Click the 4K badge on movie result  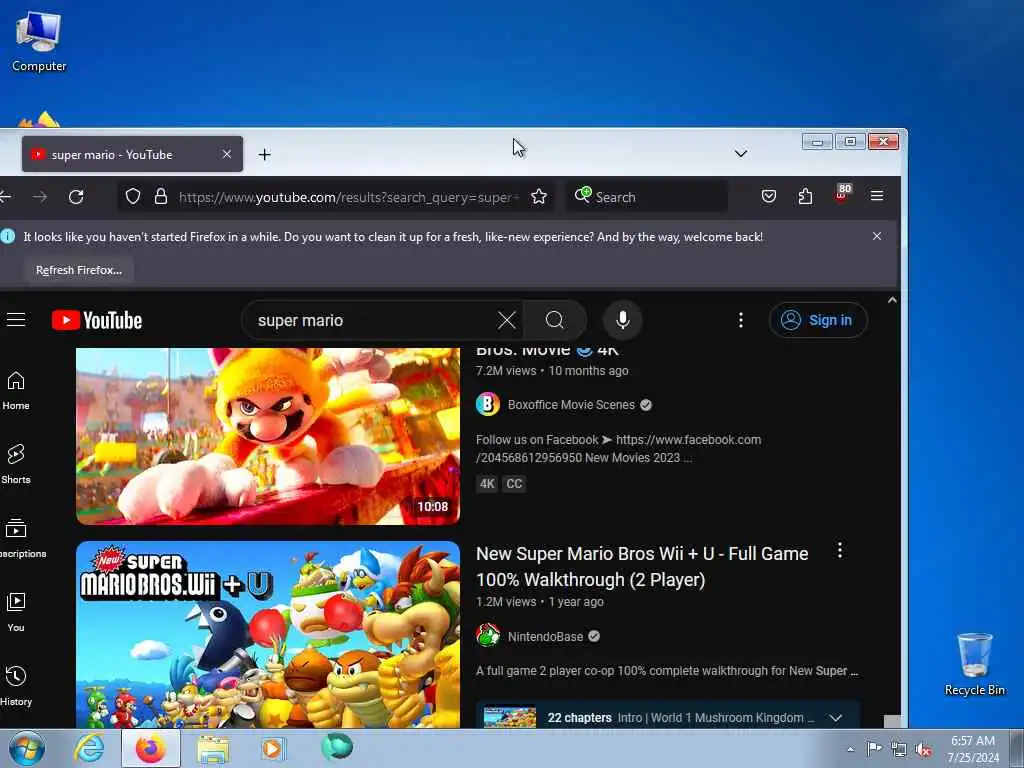(x=487, y=483)
